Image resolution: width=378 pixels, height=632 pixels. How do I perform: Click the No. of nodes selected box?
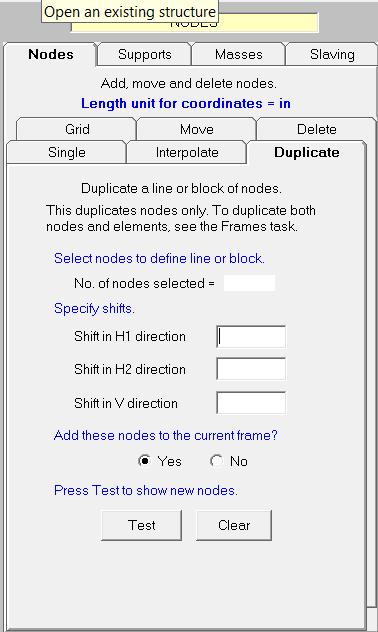click(249, 283)
